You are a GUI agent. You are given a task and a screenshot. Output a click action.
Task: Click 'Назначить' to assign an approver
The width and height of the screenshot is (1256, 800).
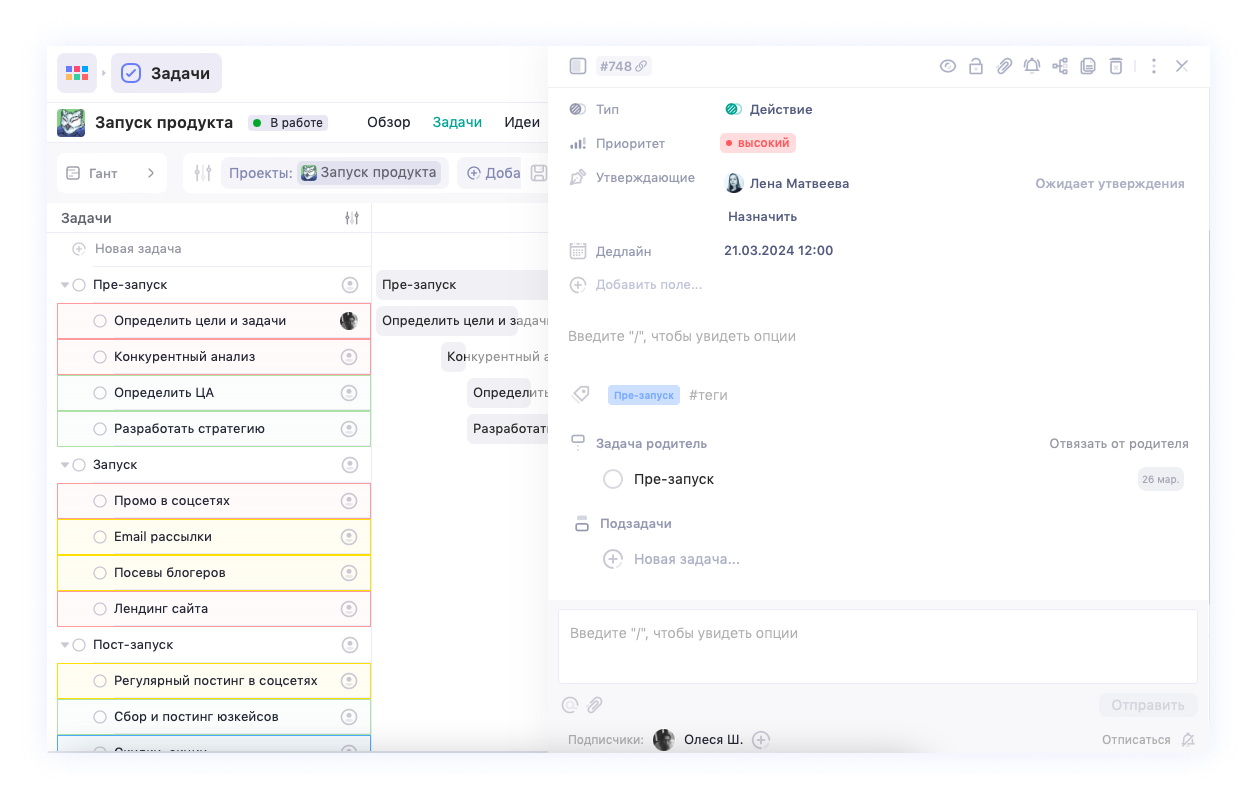[x=762, y=216]
